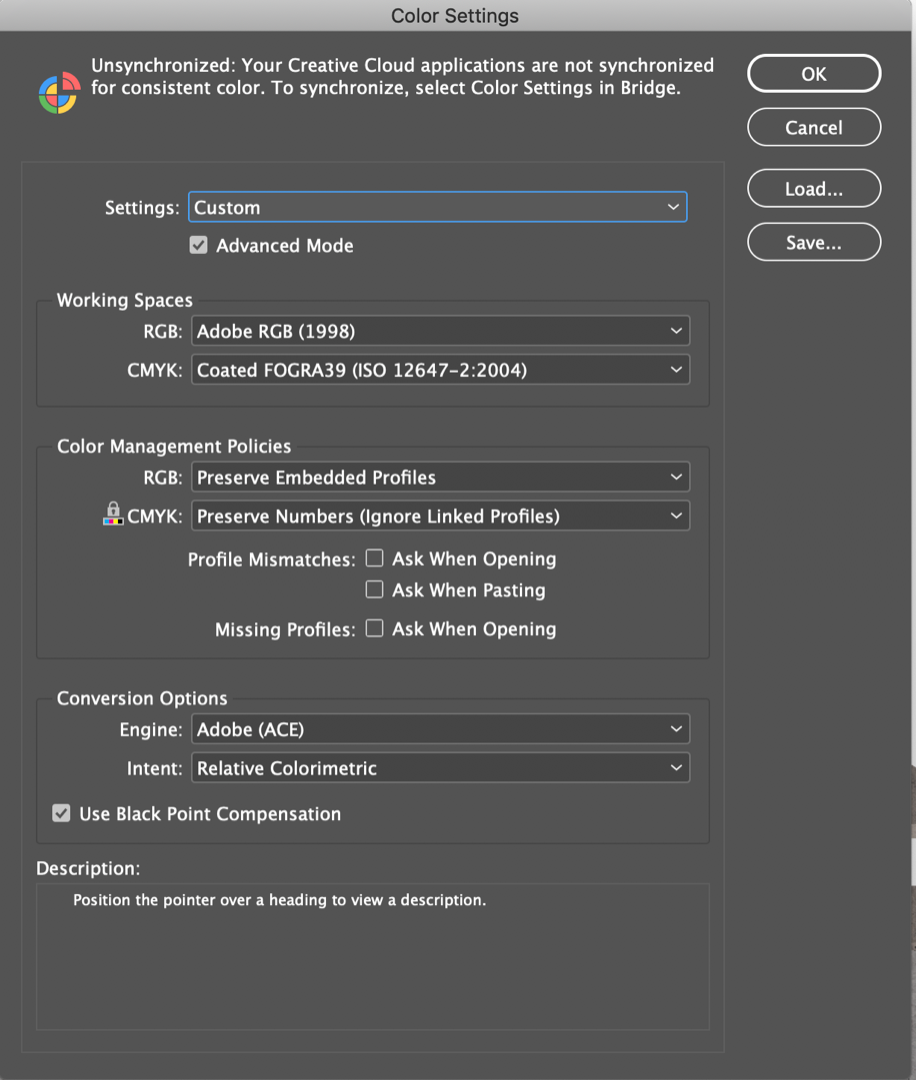
Task: Click the Creative Cloud color sync icon
Action: coord(59,92)
